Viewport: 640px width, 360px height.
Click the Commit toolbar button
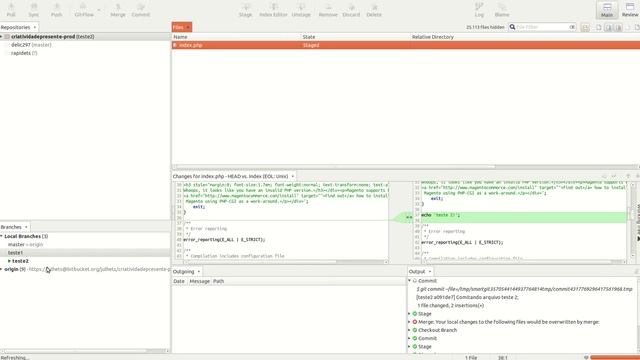point(141,10)
